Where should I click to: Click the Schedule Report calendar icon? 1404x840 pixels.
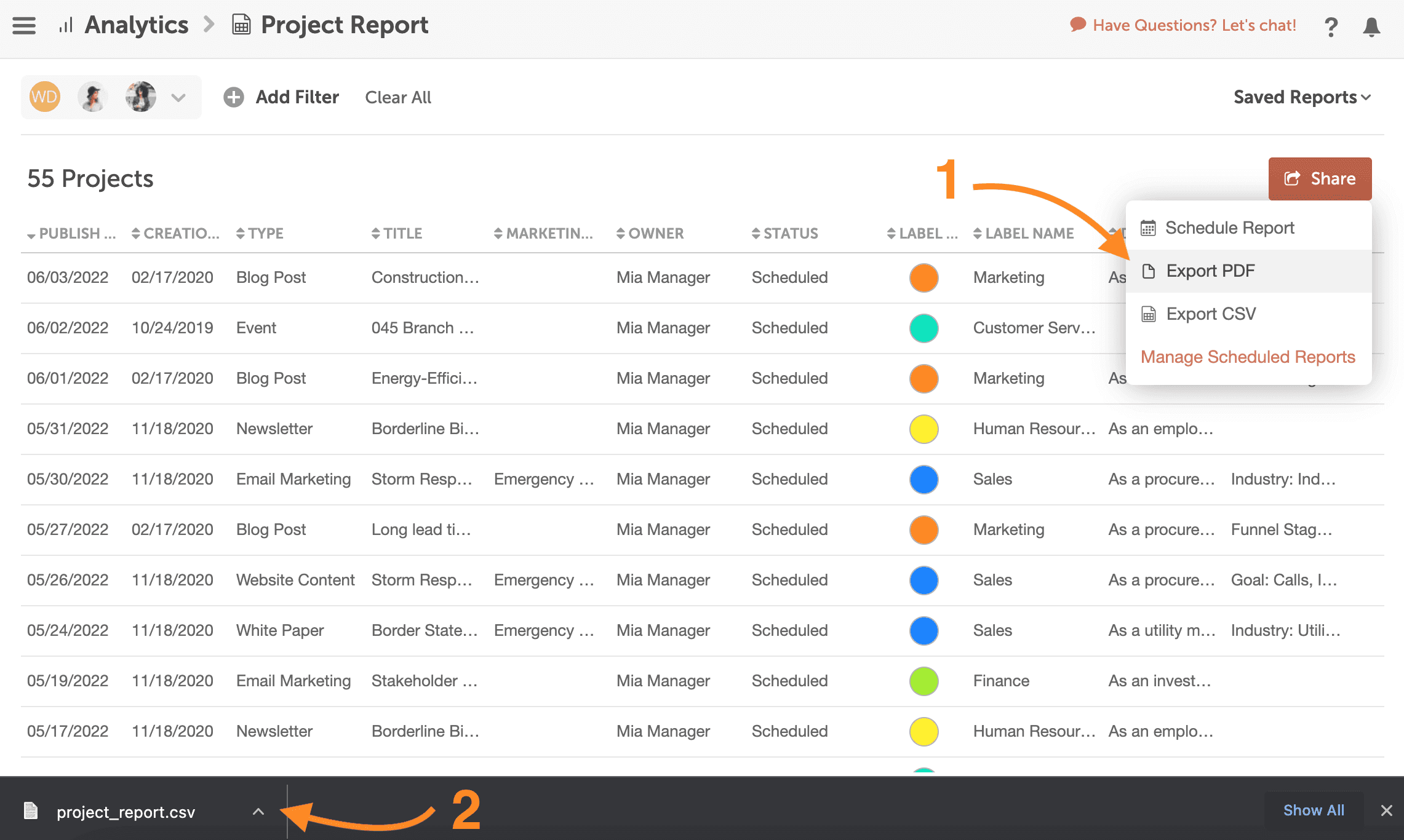[1148, 228]
